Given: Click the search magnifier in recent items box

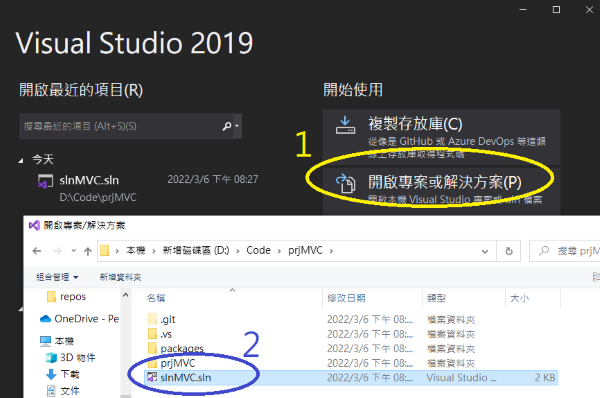Looking at the screenshot, I should coord(227,126).
